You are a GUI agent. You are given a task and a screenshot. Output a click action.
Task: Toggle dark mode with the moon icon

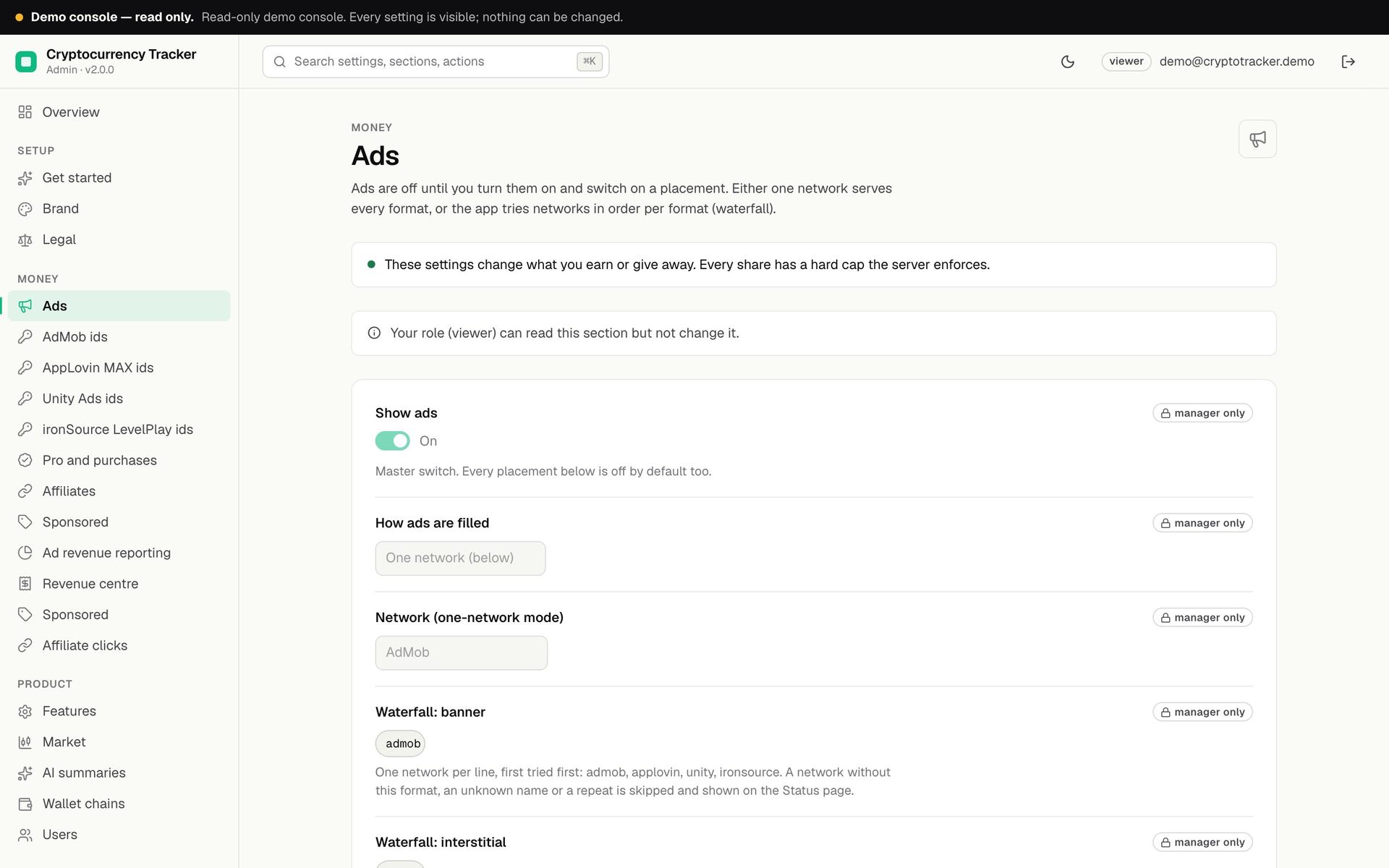pos(1067,61)
